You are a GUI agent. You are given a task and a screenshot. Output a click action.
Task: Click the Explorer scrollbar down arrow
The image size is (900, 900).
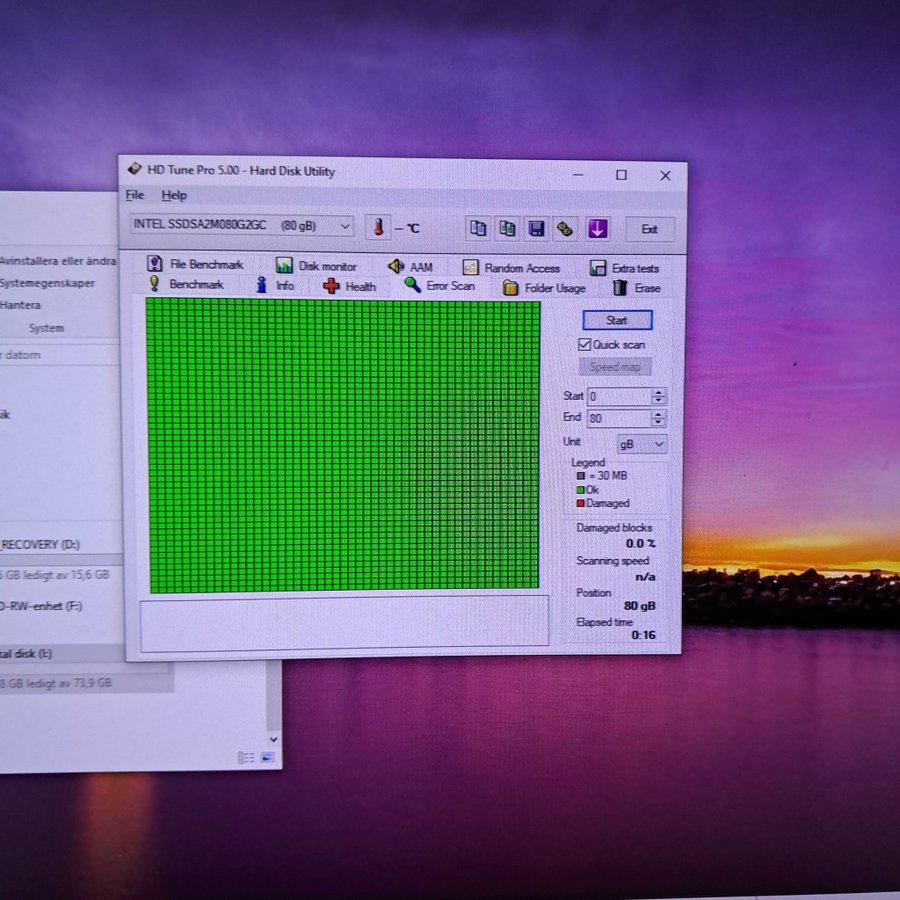click(274, 739)
